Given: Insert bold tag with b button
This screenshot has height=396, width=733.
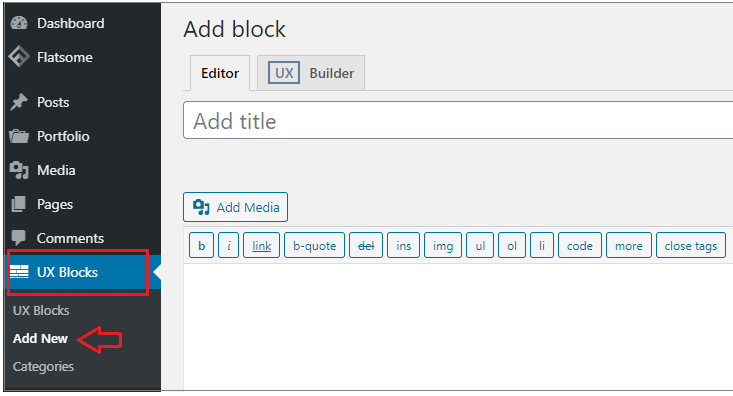Looking at the screenshot, I should 201,245.
